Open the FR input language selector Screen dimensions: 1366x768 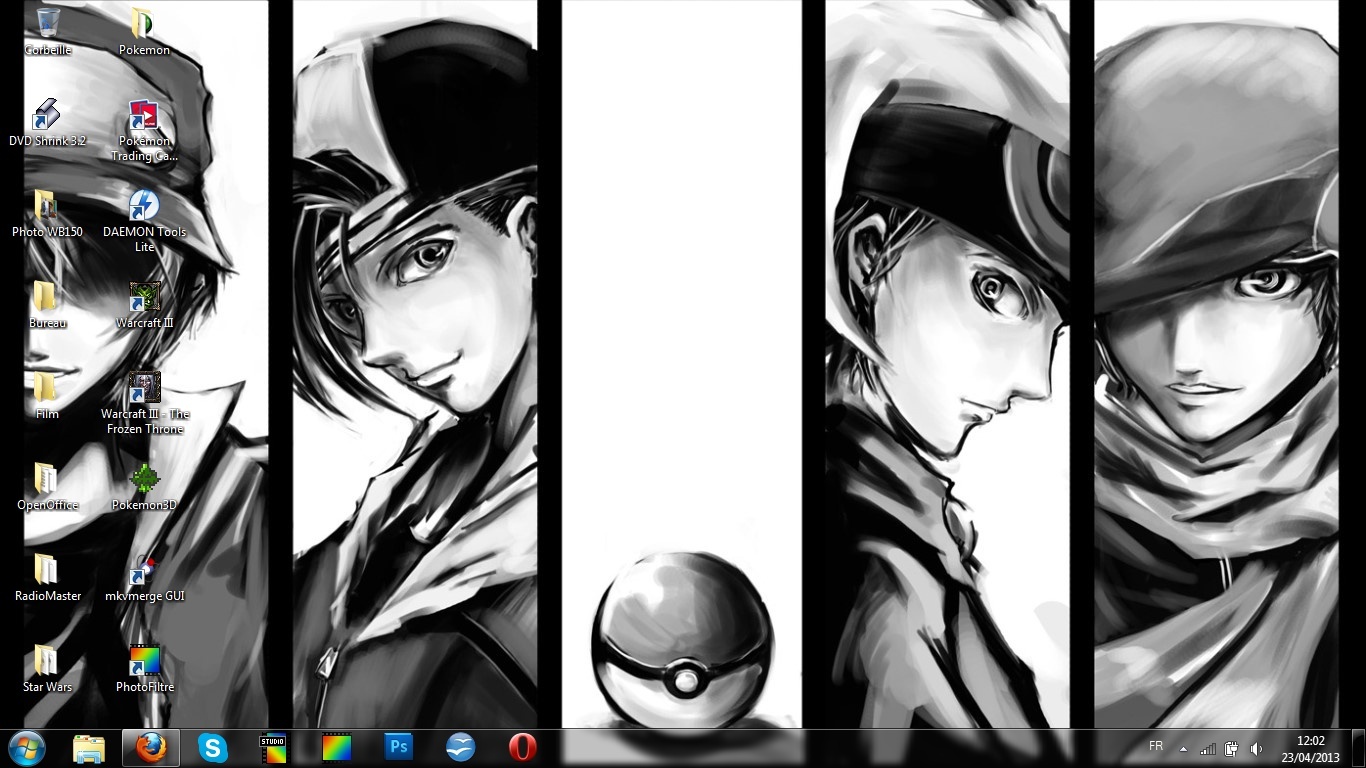pyautogui.click(x=1156, y=747)
